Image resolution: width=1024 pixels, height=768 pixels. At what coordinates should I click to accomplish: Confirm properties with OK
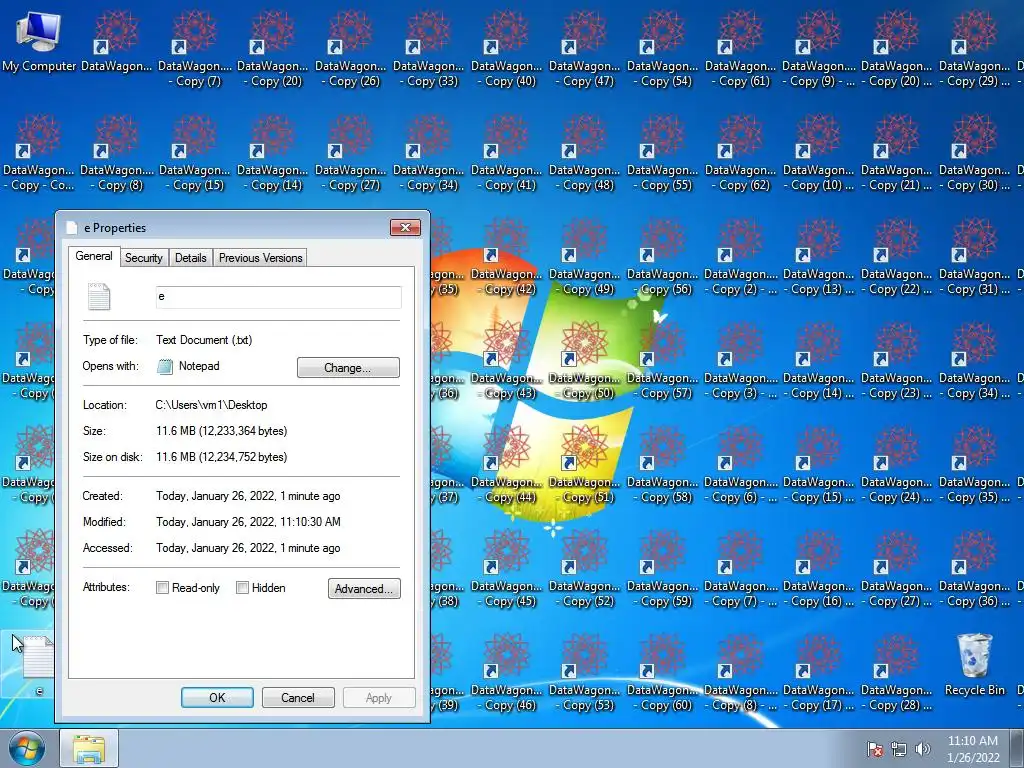(x=217, y=697)
